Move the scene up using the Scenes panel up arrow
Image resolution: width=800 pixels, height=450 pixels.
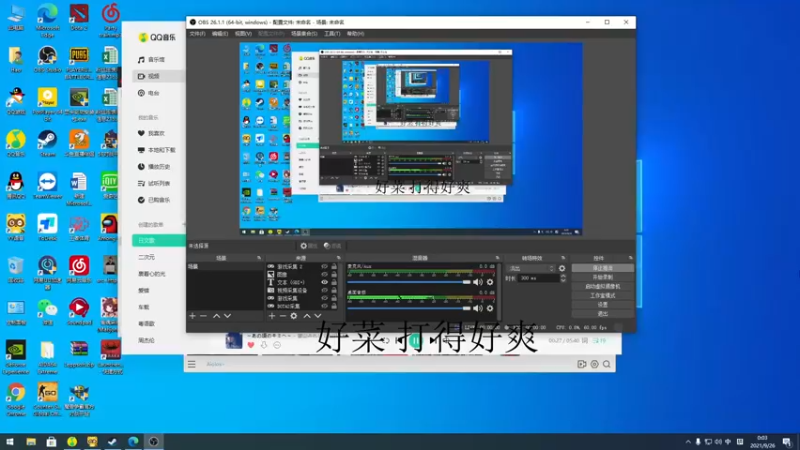[x=216, y=316]
